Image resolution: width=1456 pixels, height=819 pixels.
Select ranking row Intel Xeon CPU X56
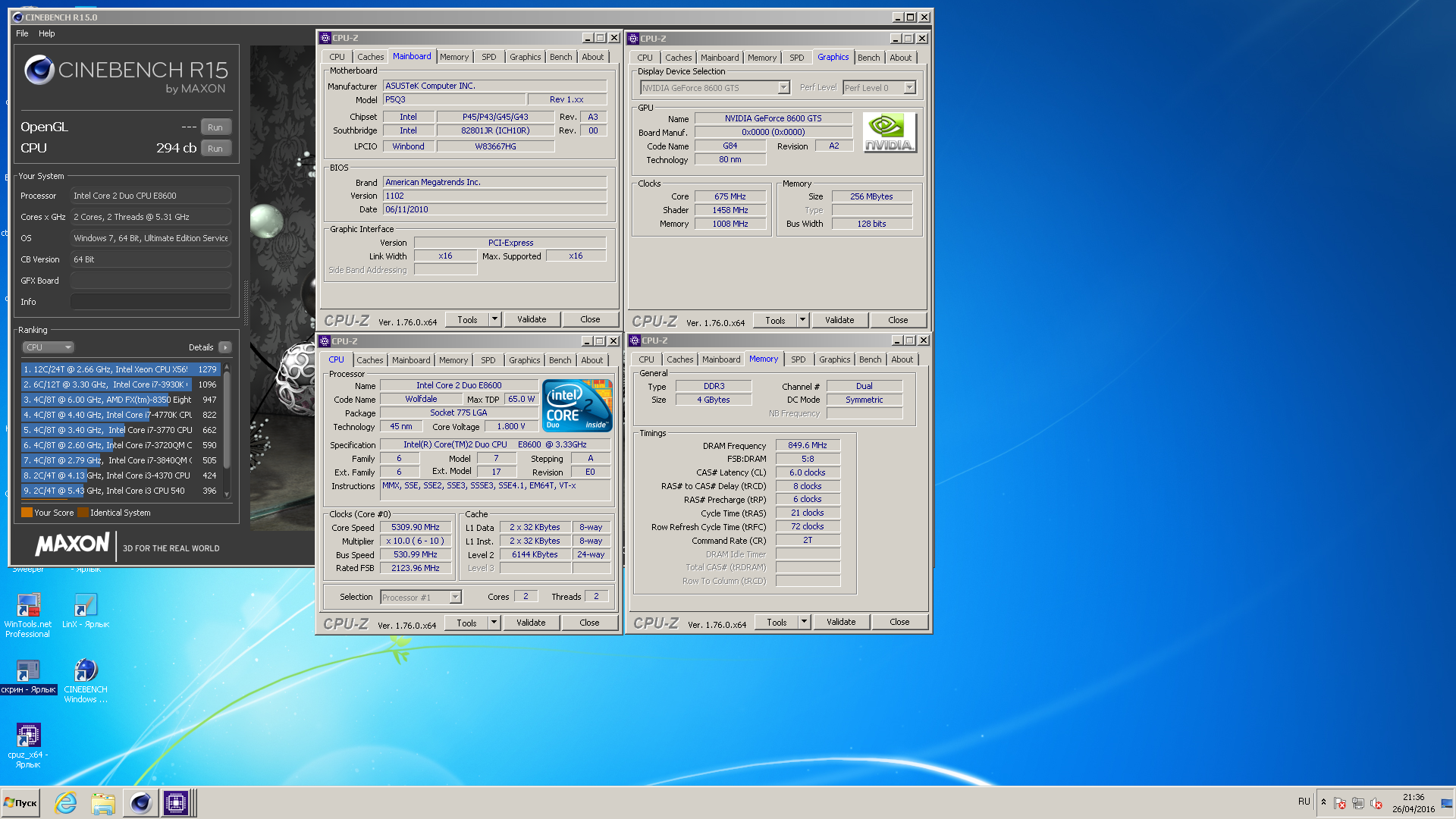[122, 369]
